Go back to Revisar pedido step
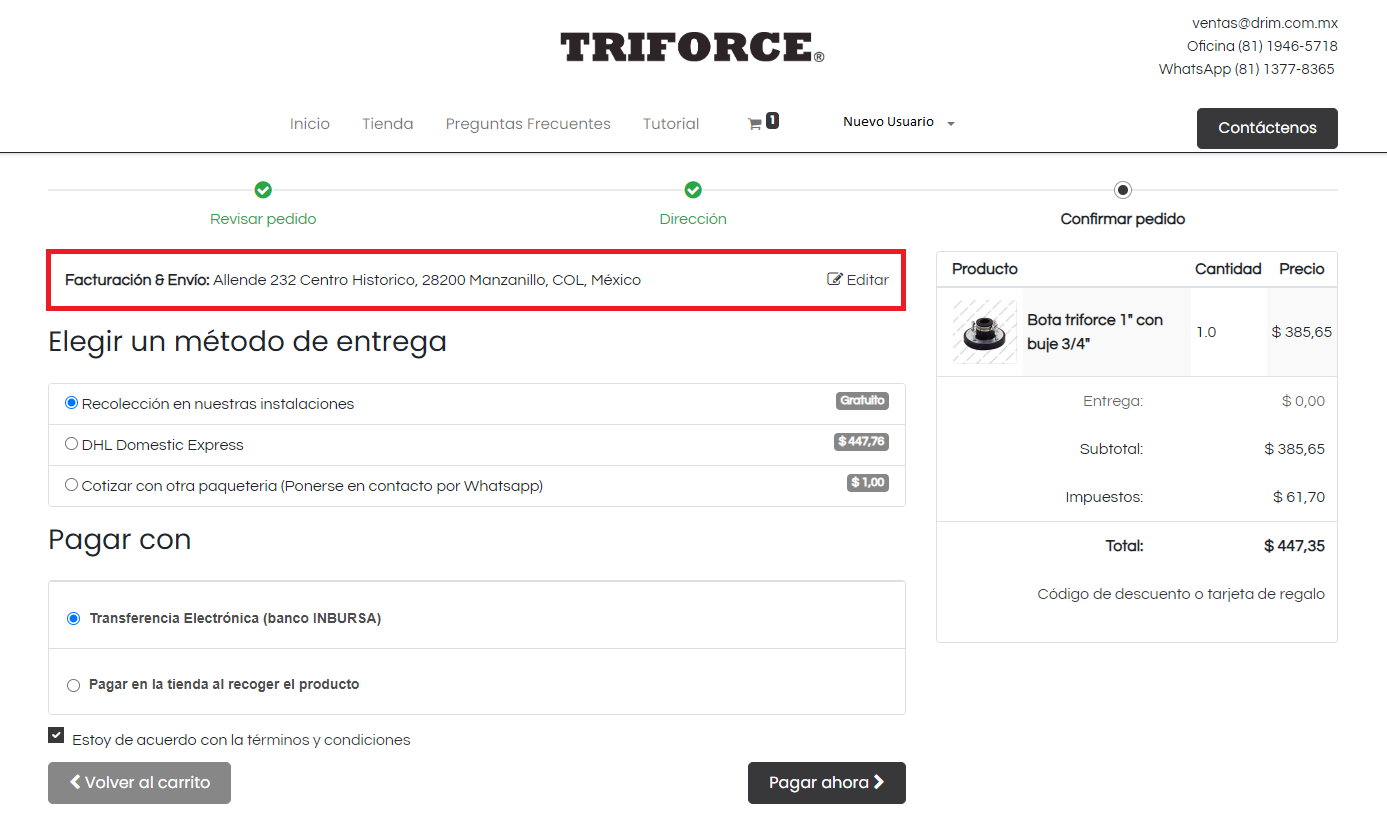Viewport: 1387px width, 825px height. tap(263, 219)
